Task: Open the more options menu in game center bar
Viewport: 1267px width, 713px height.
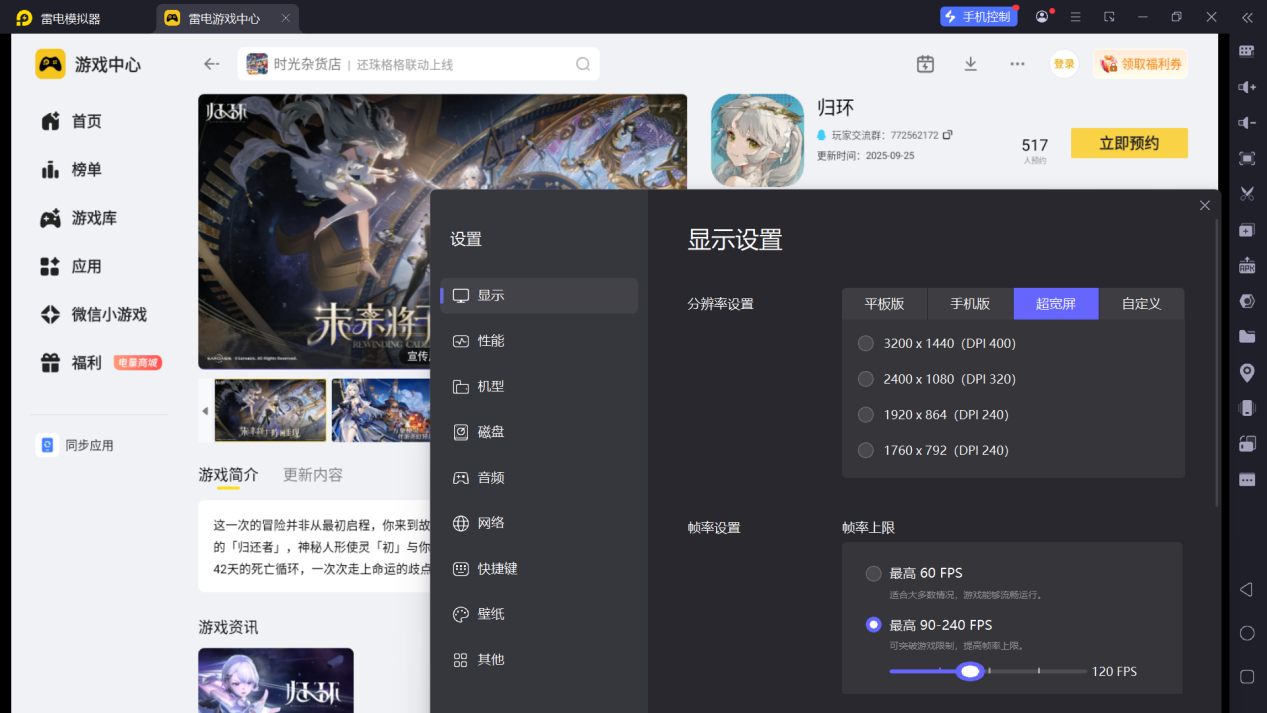Action: 1017,63
